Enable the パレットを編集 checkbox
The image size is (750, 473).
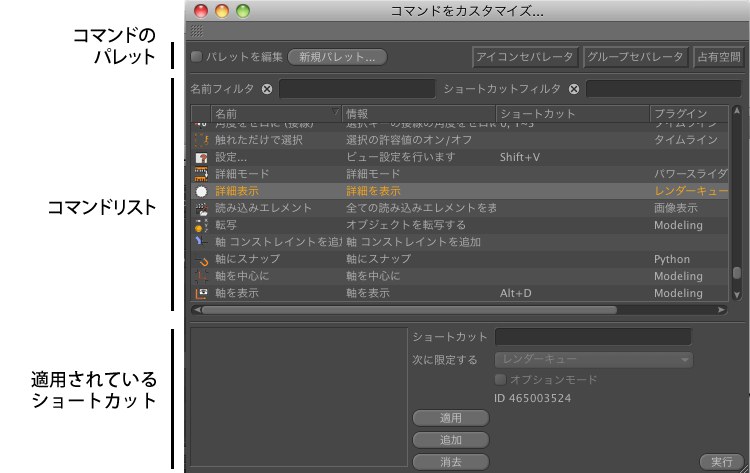197,57
